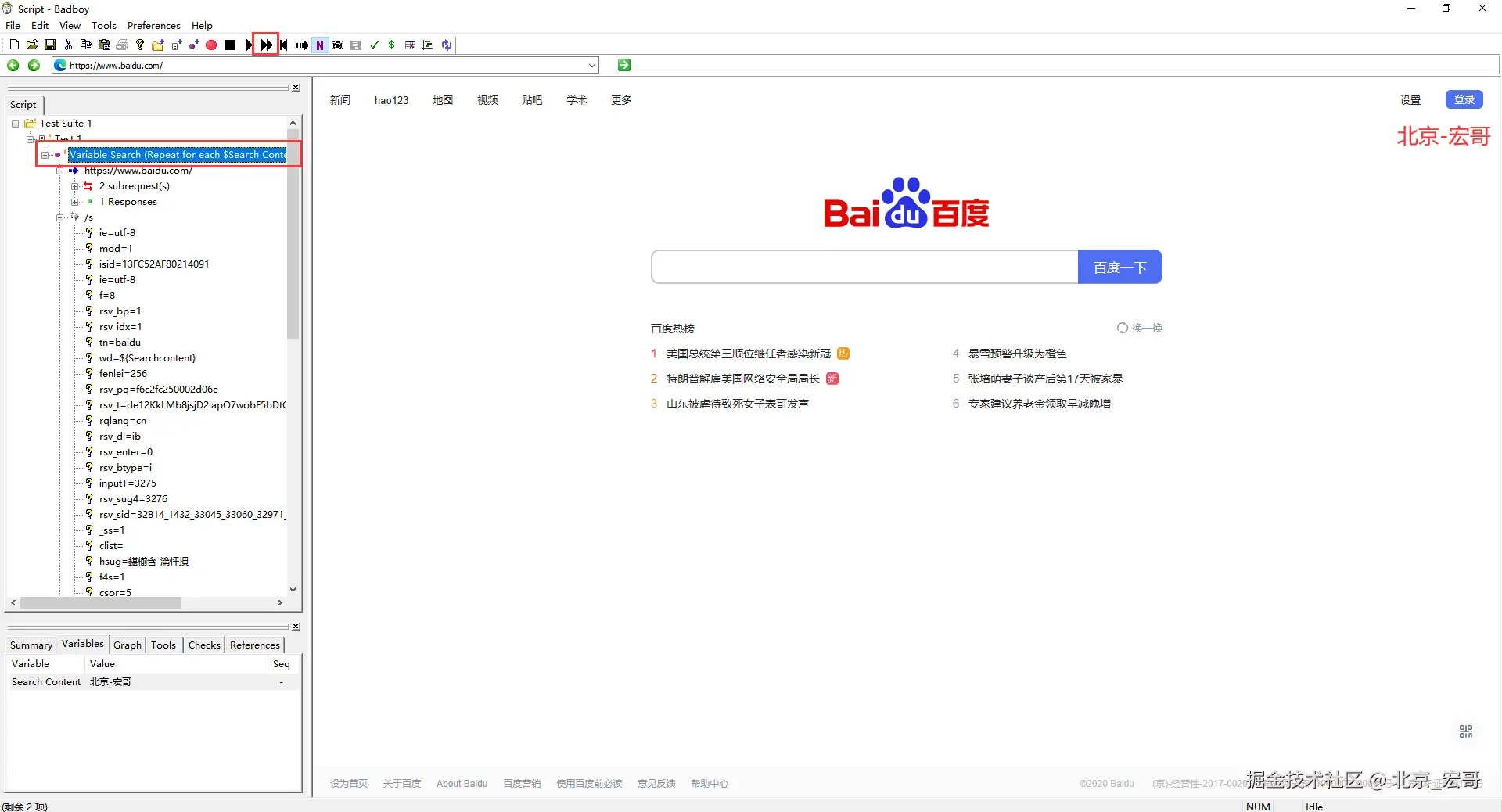Viewport: 1502px width, 812px height.
Task: Play the script with the single arrow button
Action: click(x=249, y=45)
